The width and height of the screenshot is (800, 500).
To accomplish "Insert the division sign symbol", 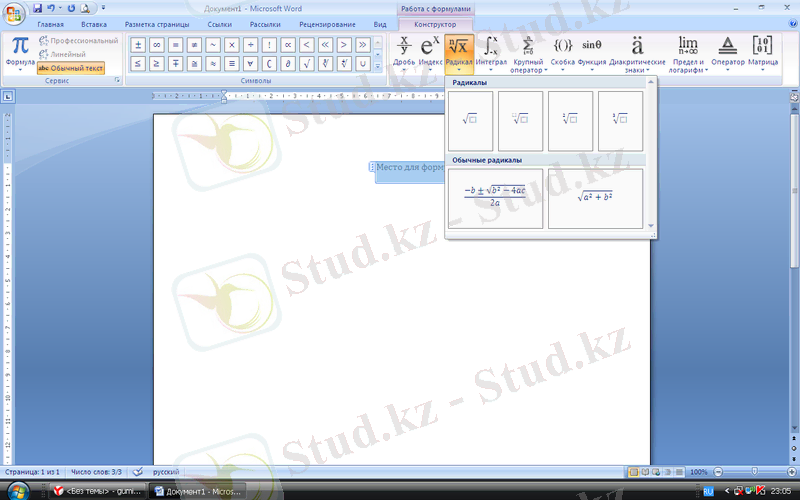I will (x=251, y=45).
